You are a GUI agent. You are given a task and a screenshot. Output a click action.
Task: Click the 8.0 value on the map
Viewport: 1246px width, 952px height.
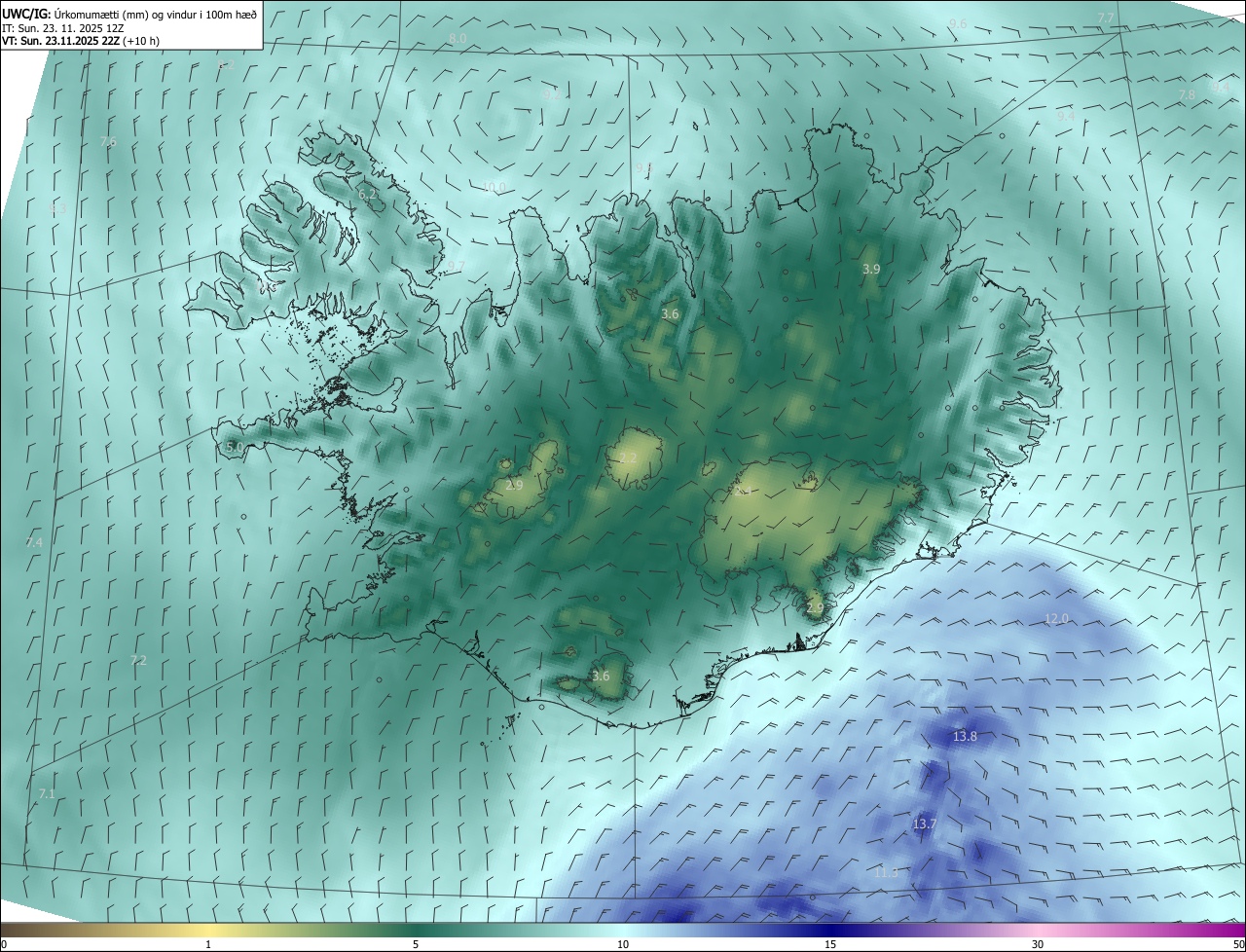[458, 39]
